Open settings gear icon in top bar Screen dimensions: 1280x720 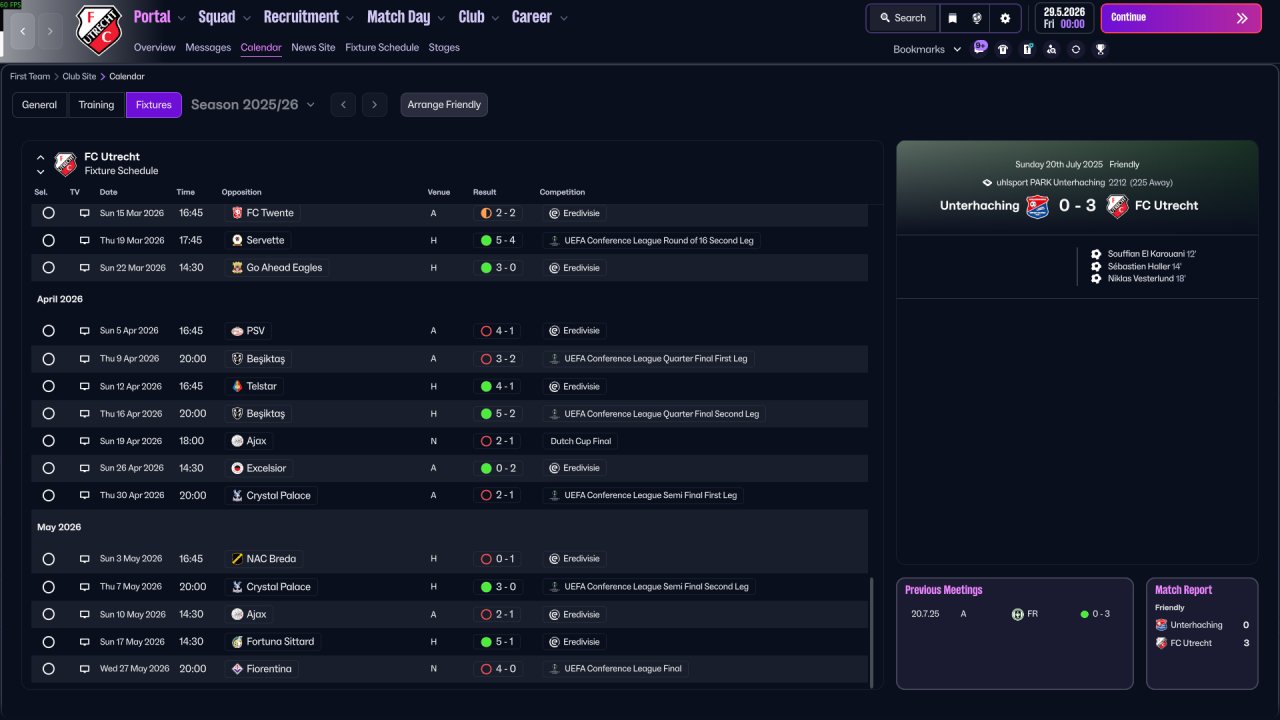tap(1005, 18)
